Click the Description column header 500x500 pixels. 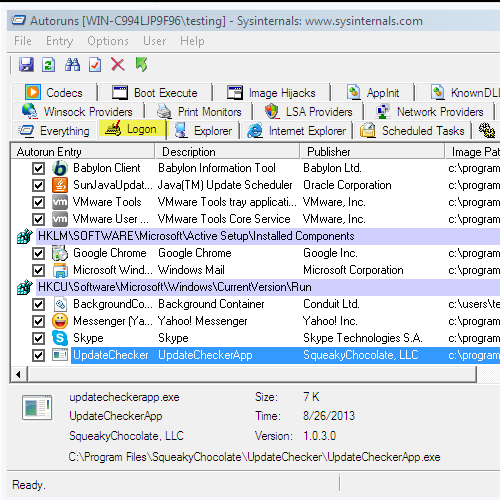point(227,152)
